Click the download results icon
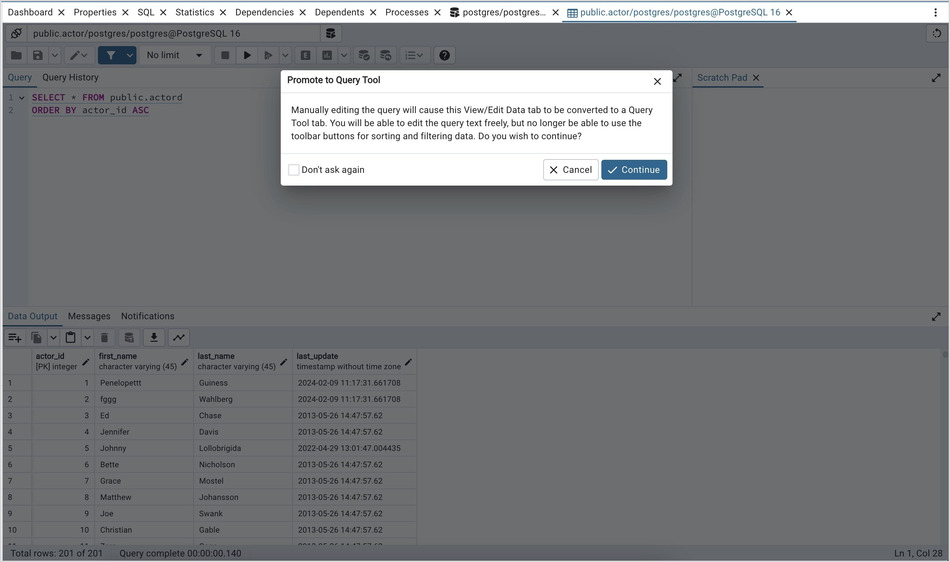 coord(154,338)
